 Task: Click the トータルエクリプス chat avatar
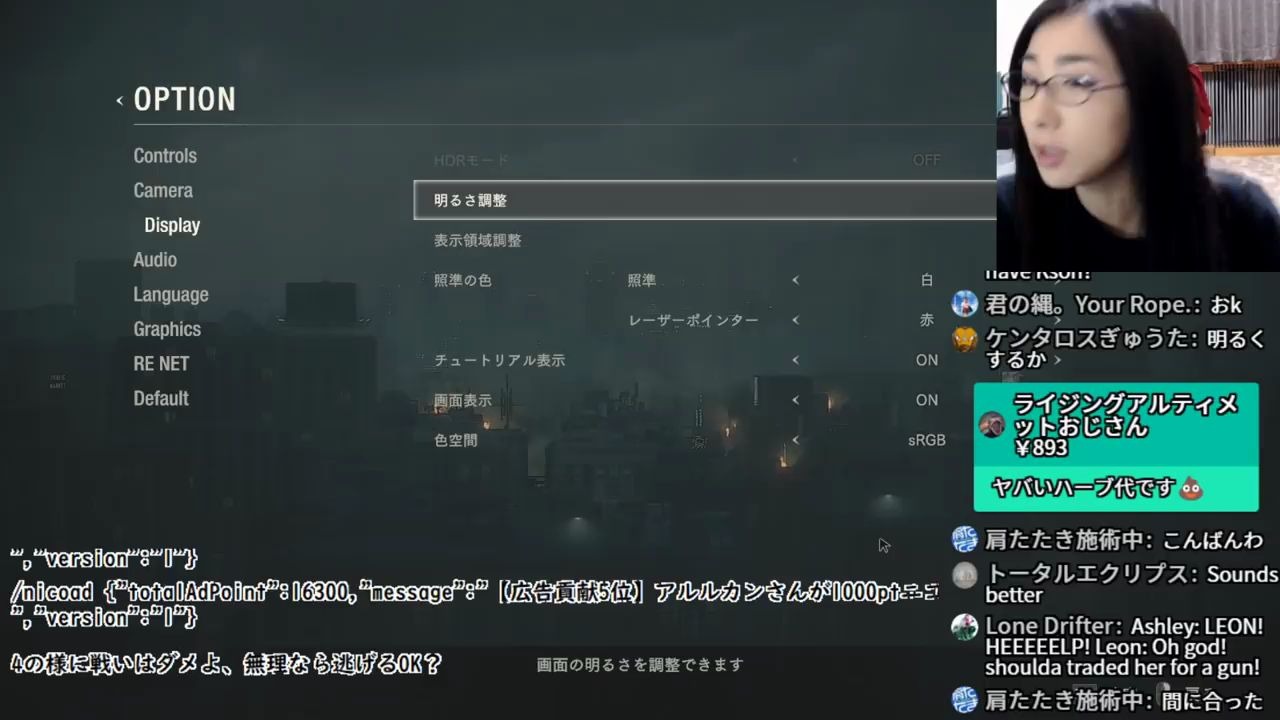tap(964, 575)
